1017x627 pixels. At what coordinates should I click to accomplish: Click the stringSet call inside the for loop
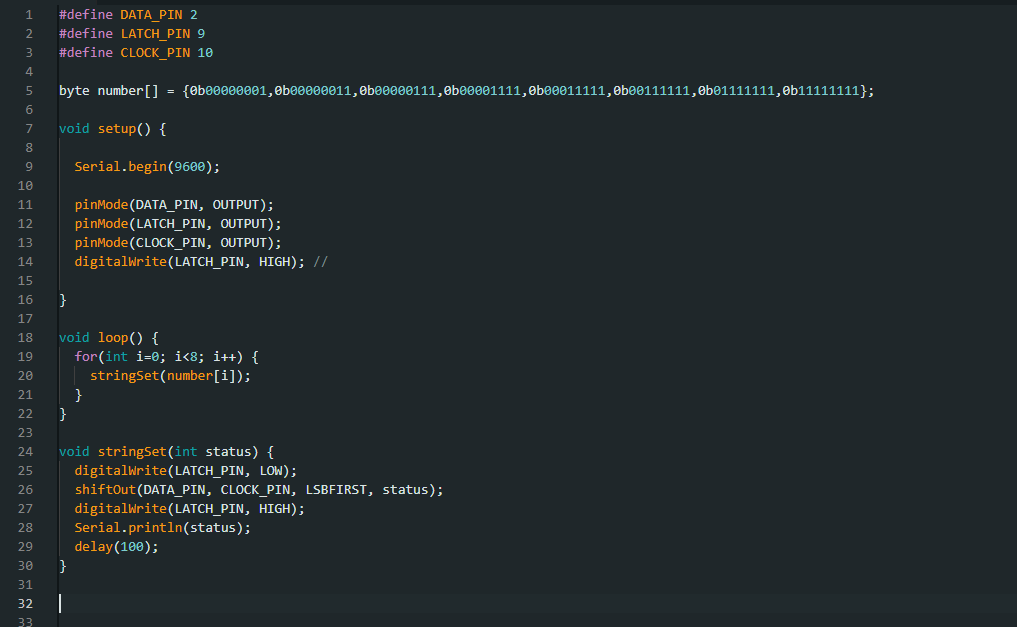coord(124,376)
